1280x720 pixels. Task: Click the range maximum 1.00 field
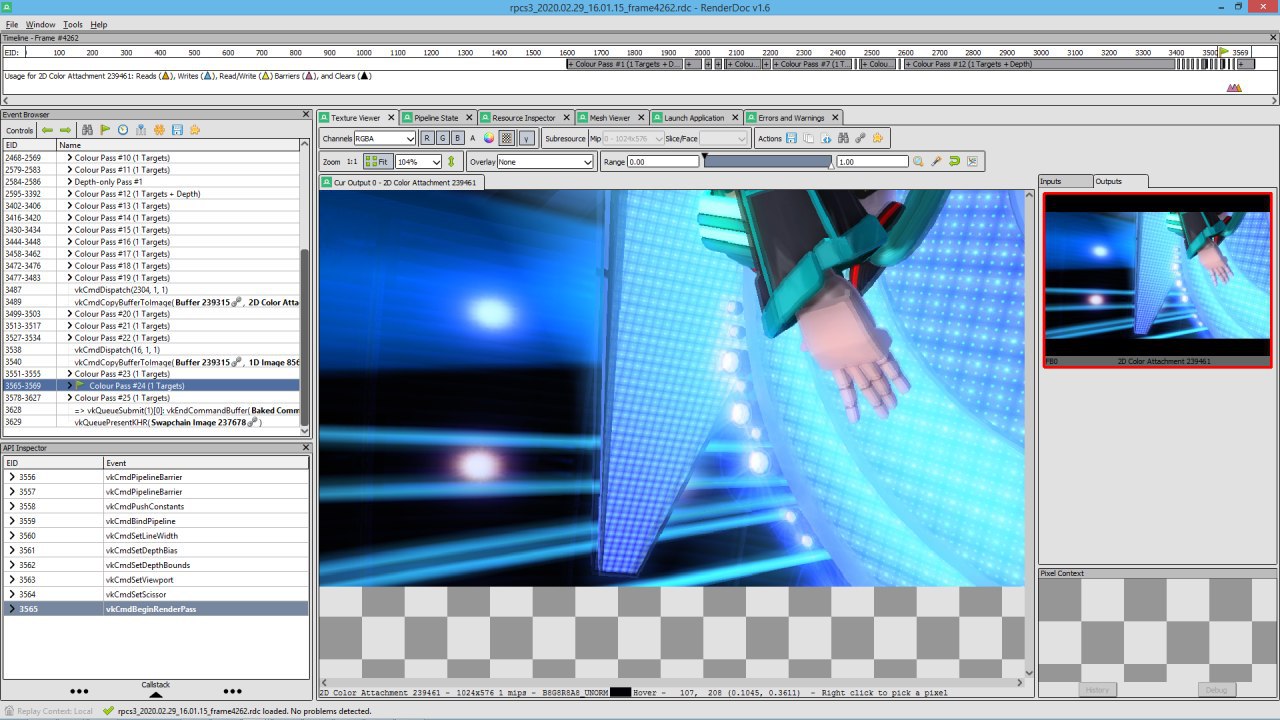coord(872,161)
